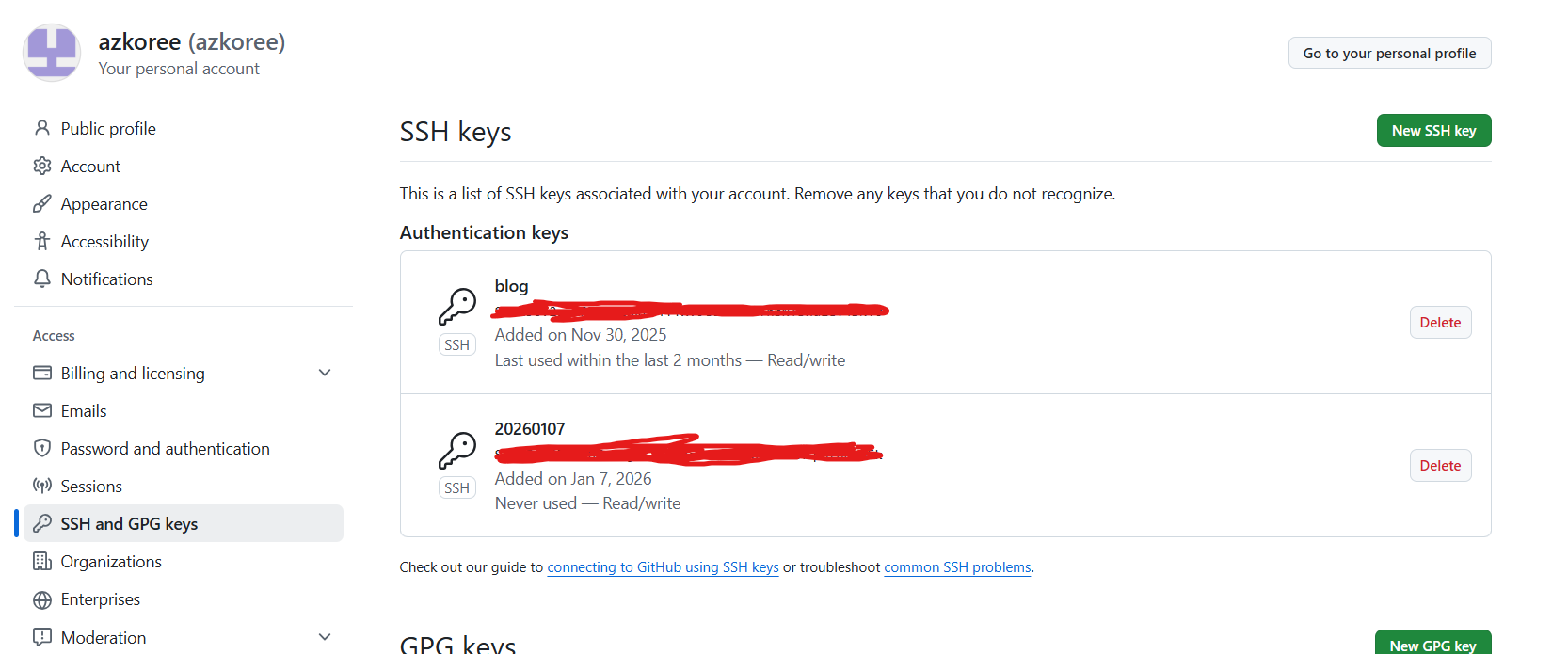Go to your personal profile

pos(1389,54)
